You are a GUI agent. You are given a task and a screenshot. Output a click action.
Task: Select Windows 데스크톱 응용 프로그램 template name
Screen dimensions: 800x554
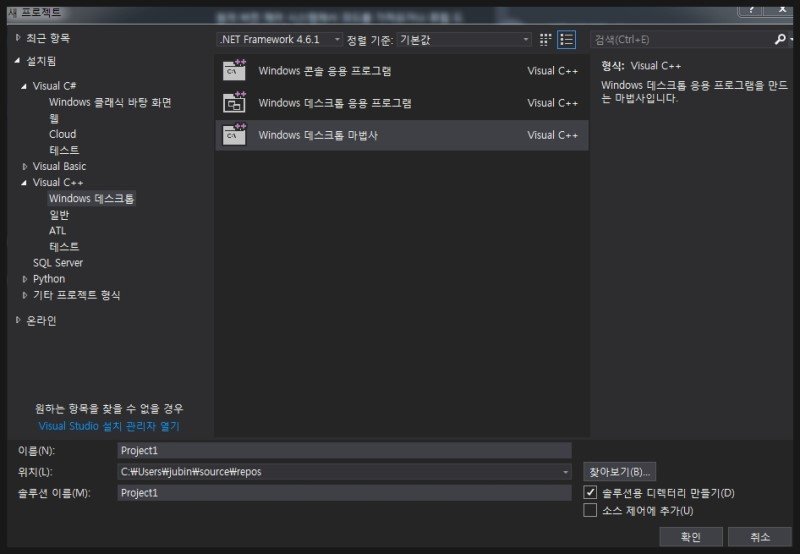tap(335, 103)
